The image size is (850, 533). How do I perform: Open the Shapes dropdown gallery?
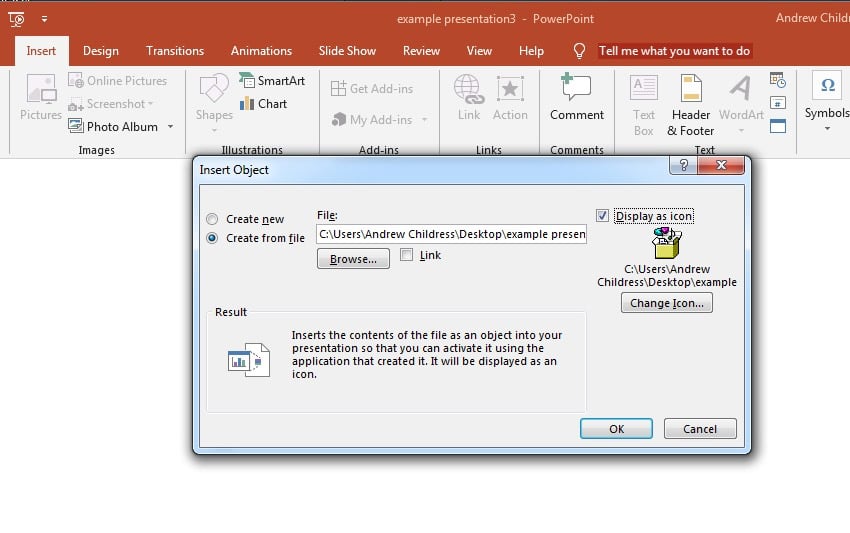tap(214, 100)
